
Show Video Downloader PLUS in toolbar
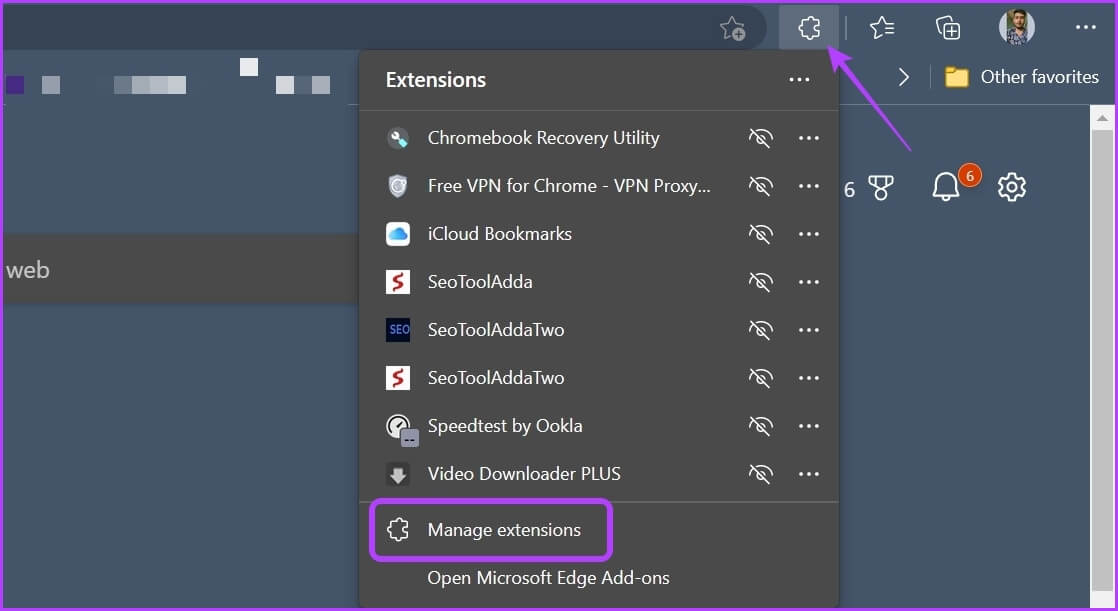tap(761, 474)
